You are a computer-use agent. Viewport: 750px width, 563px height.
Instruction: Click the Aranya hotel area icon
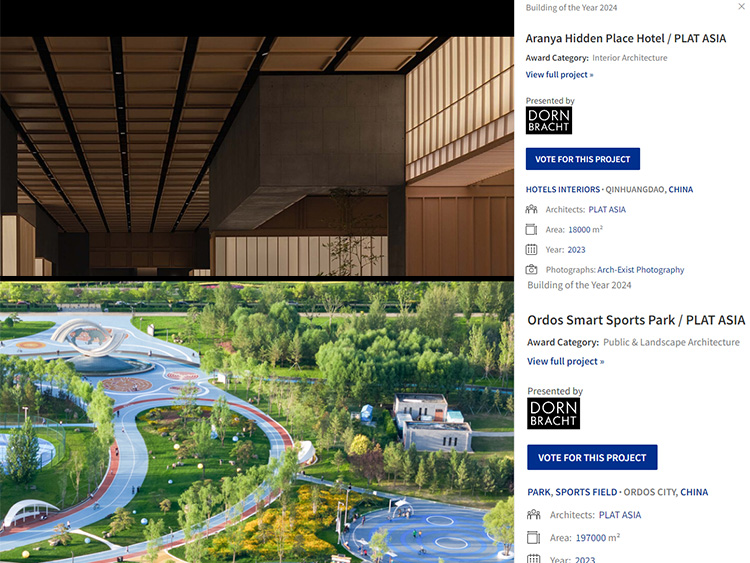[x=531, y=230]
